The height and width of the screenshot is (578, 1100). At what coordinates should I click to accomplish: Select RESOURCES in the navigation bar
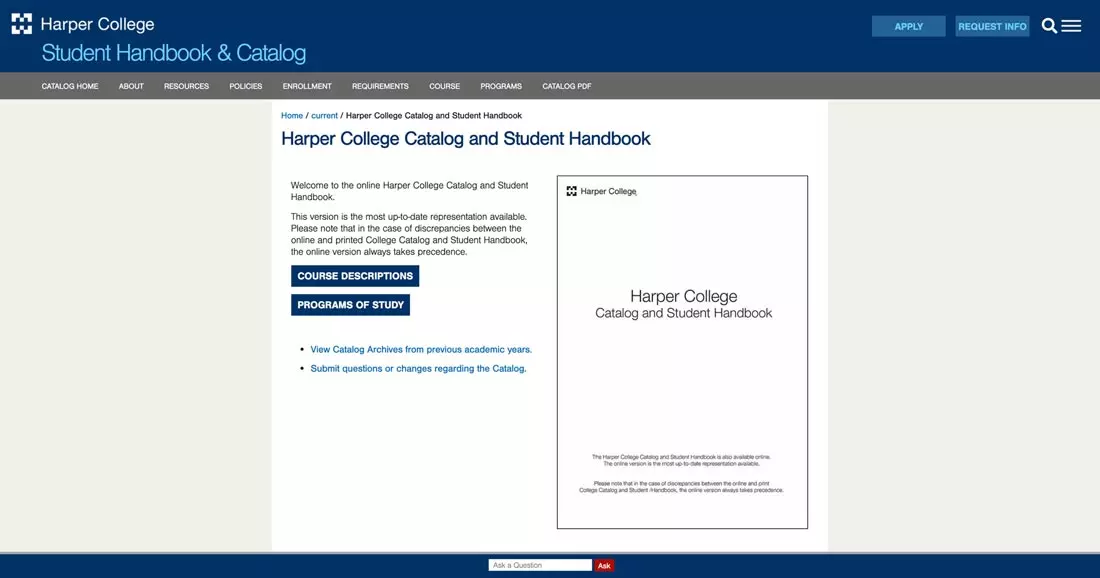click(x=186, y=86)
